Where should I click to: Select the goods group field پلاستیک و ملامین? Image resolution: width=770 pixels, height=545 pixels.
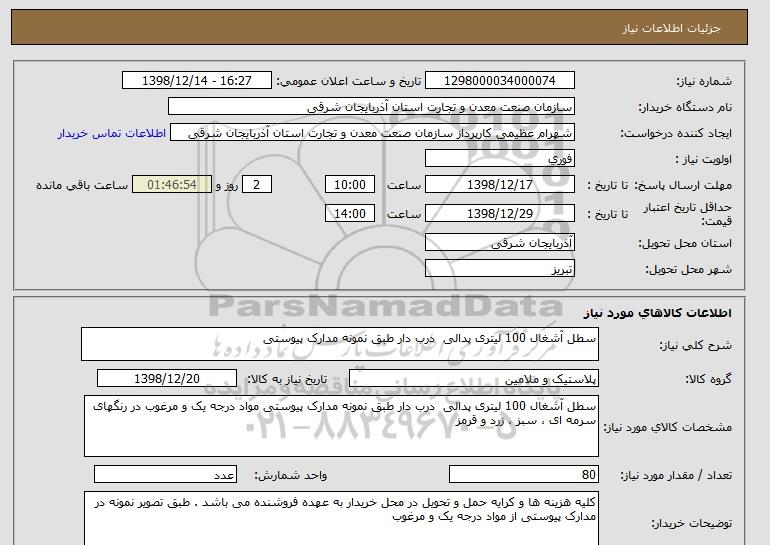[x=473, y=379]
